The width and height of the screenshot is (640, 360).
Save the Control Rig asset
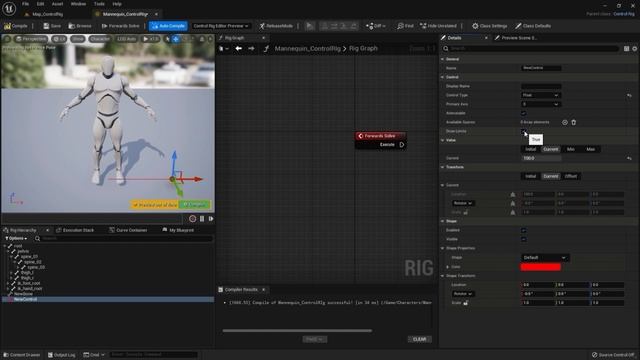click(x=52, y=26)
